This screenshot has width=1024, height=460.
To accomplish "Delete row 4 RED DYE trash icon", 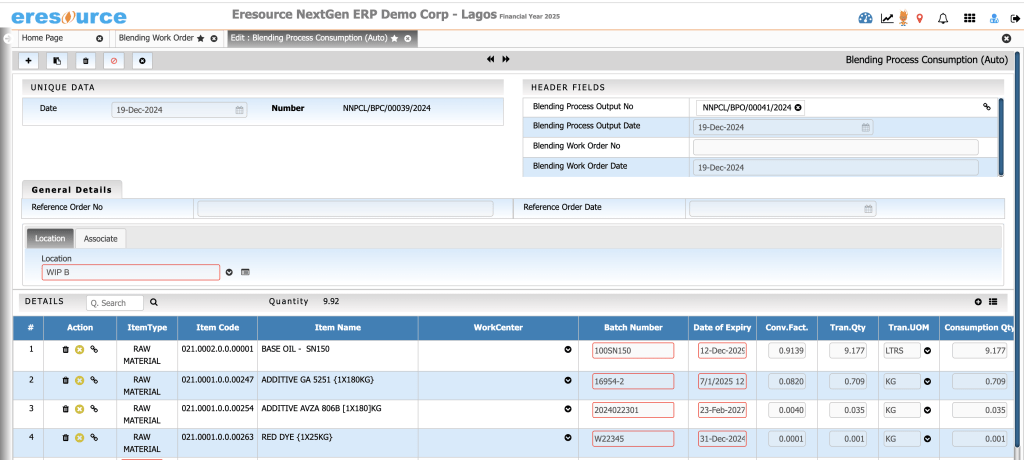I will click(65, 438).
